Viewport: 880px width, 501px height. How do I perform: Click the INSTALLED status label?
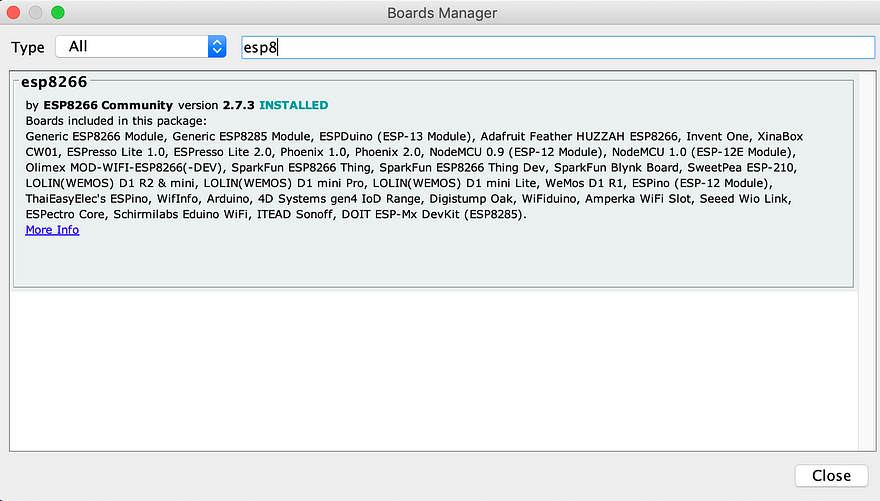tap(294, 105)
